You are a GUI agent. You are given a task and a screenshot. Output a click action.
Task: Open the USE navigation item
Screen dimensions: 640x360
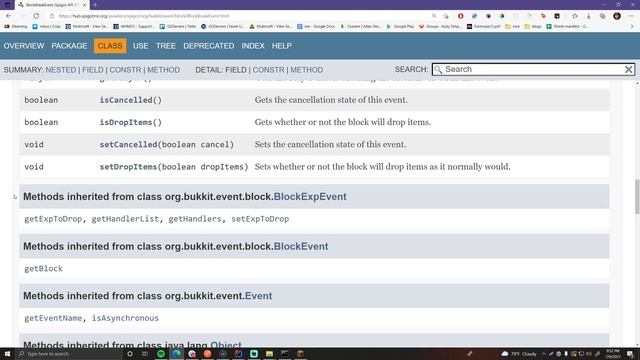pos(140,46)
